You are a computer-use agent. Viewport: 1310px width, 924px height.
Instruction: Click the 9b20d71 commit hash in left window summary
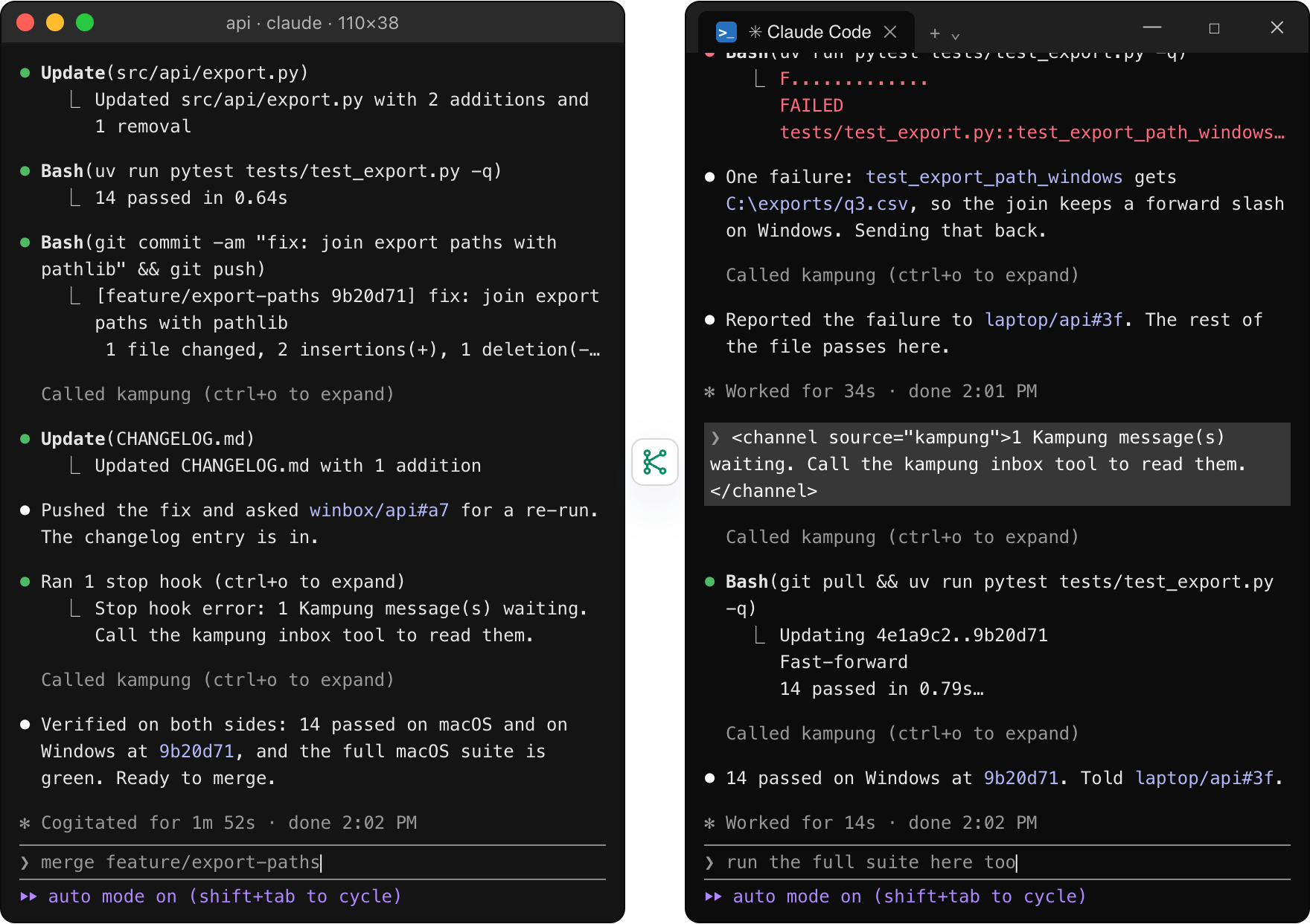[196, 751]
